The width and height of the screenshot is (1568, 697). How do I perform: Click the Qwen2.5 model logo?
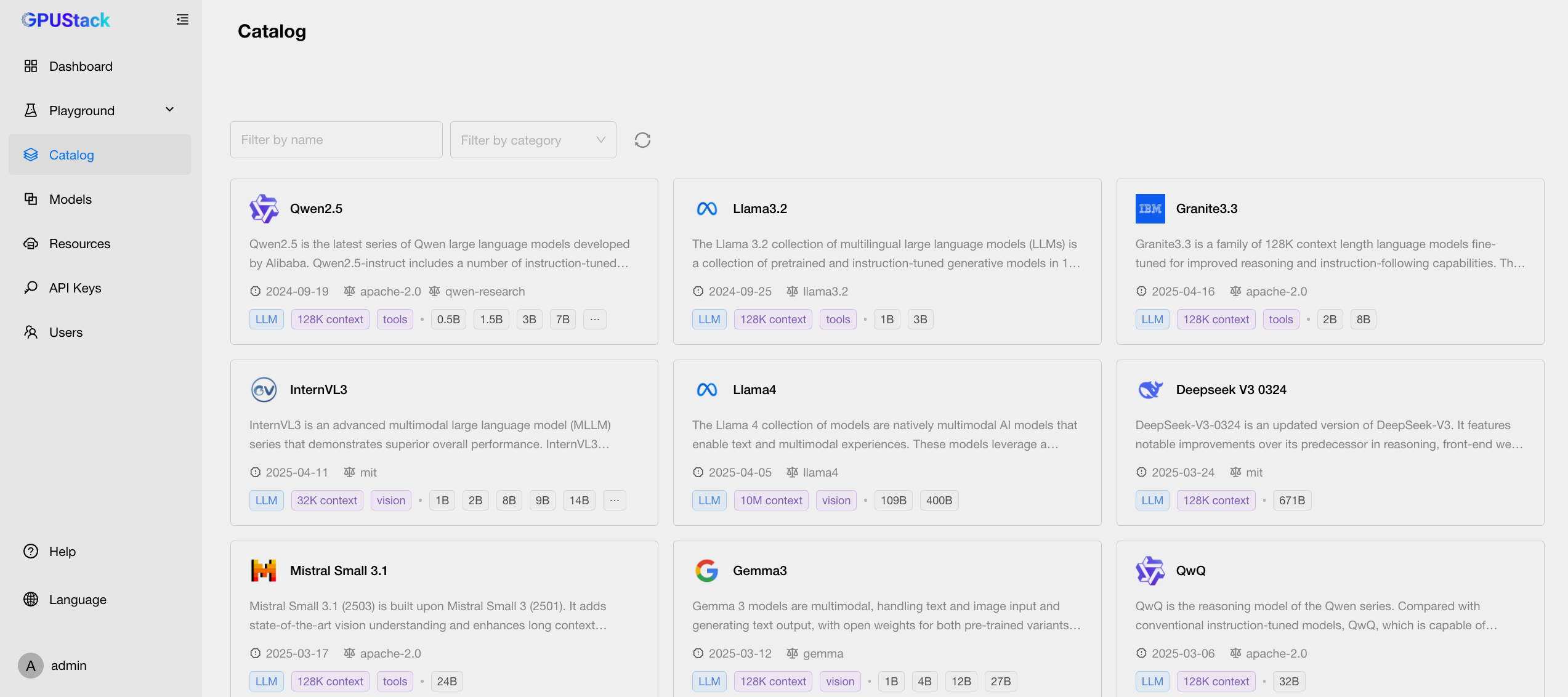(264, 209)
